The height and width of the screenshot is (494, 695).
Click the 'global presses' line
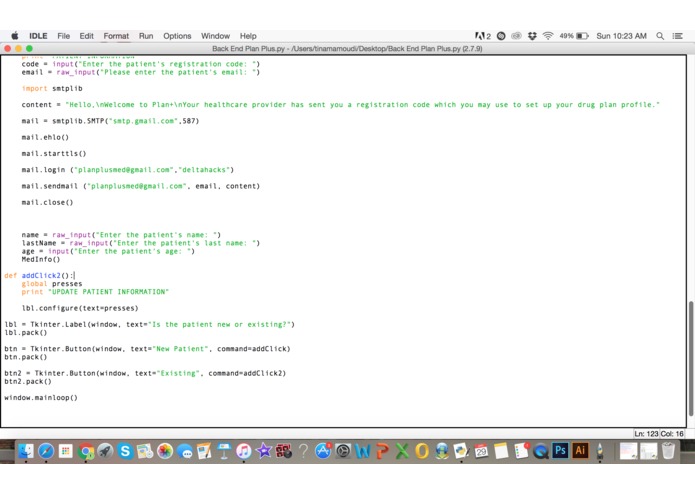pos(52,284)
